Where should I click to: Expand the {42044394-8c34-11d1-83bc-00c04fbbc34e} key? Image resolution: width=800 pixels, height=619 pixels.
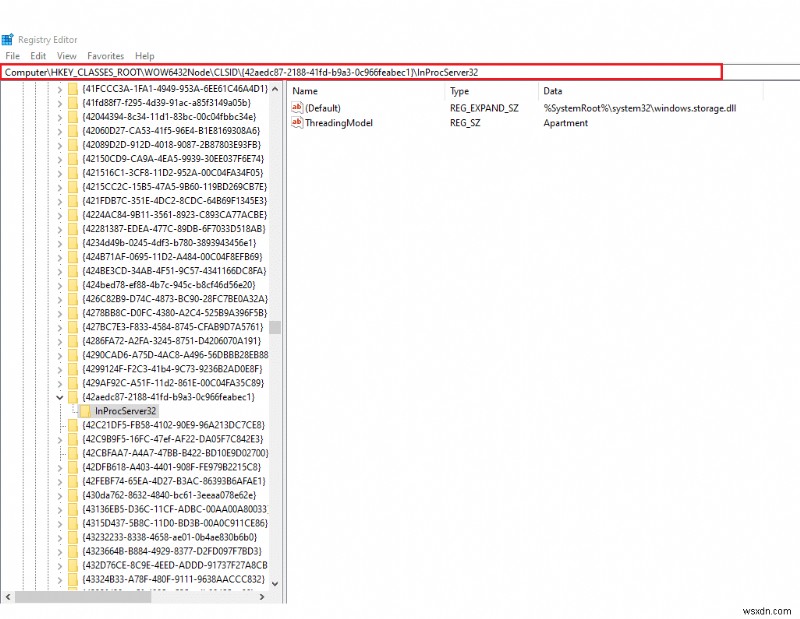(59, 117)
